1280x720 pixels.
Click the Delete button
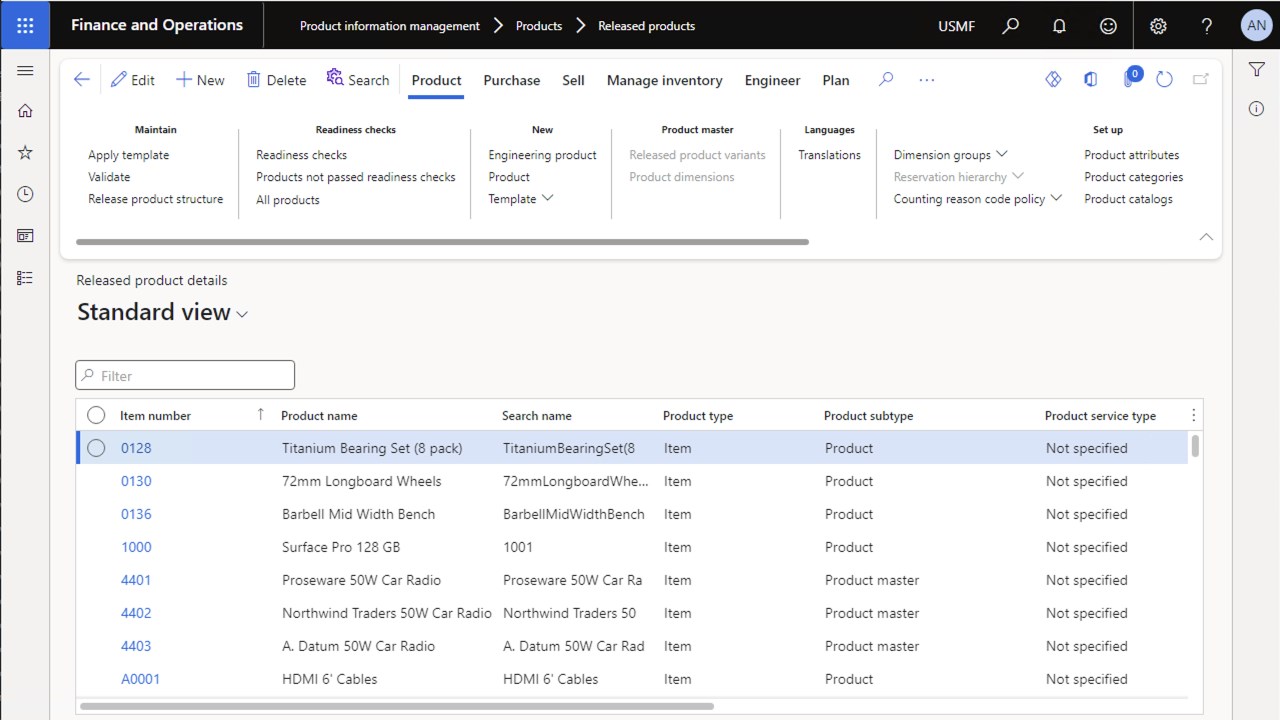276,80
